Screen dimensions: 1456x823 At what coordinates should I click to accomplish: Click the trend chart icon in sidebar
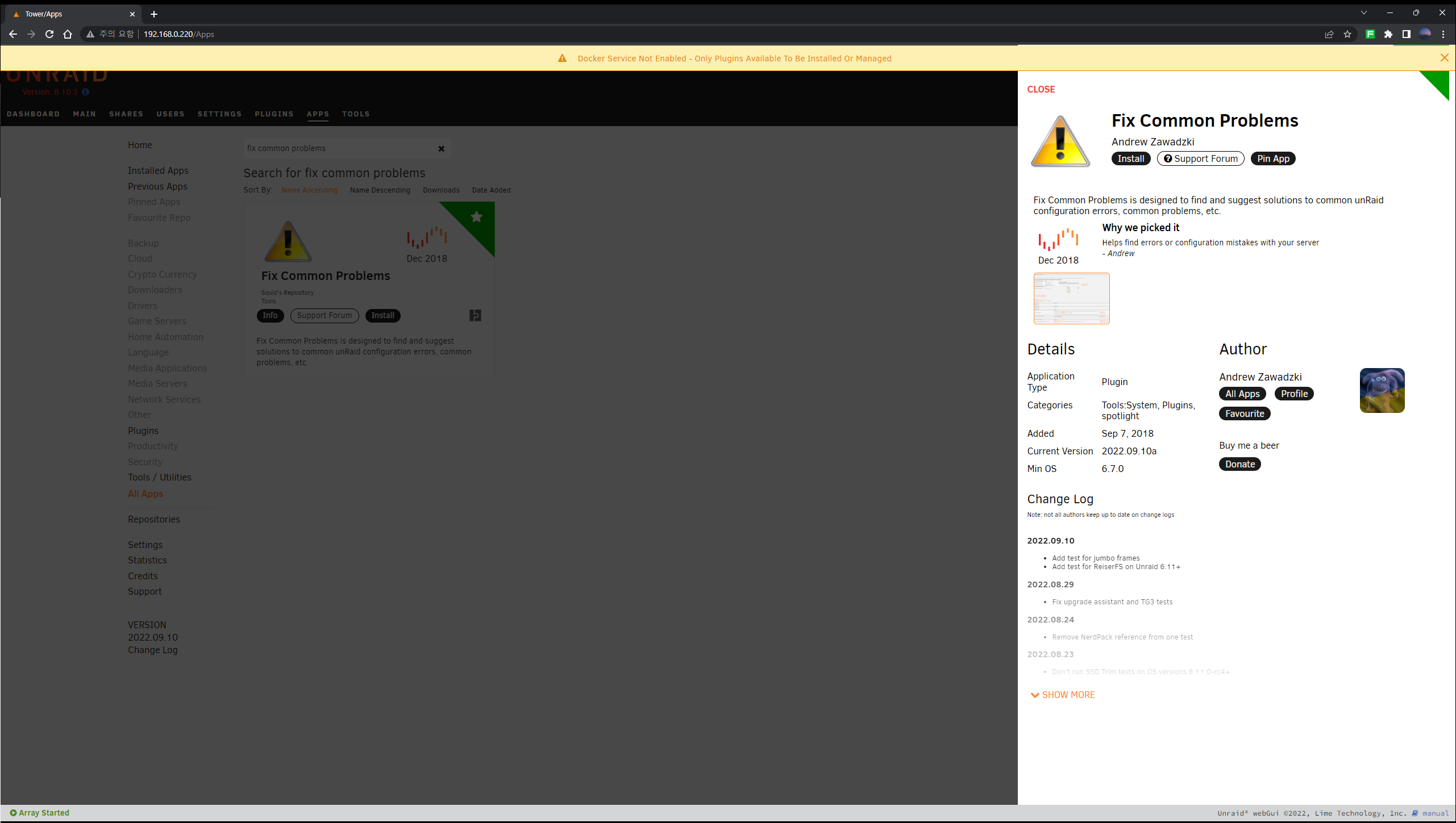click(1058, 240)
